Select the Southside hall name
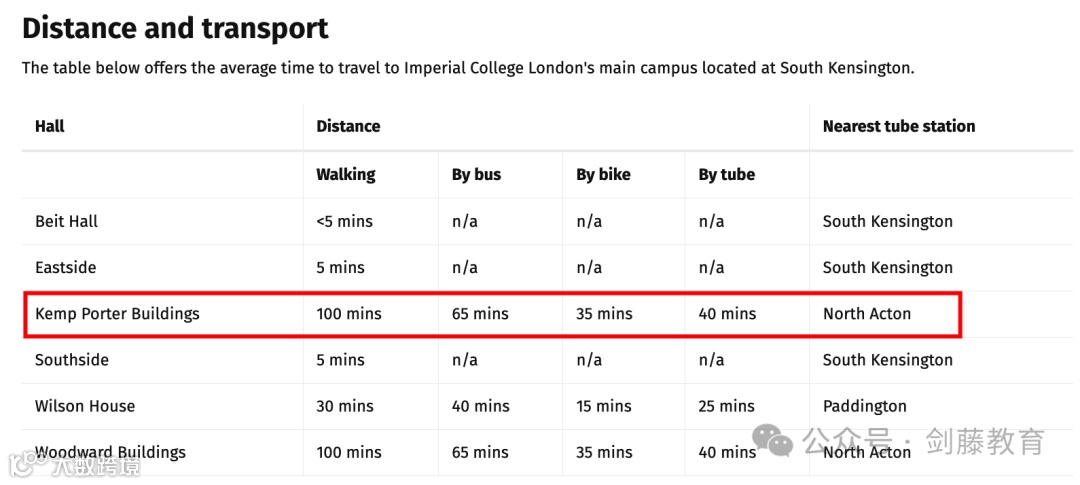Viewport: 1080px width, 485px height. pyautogui.click(x=72, y=360)
